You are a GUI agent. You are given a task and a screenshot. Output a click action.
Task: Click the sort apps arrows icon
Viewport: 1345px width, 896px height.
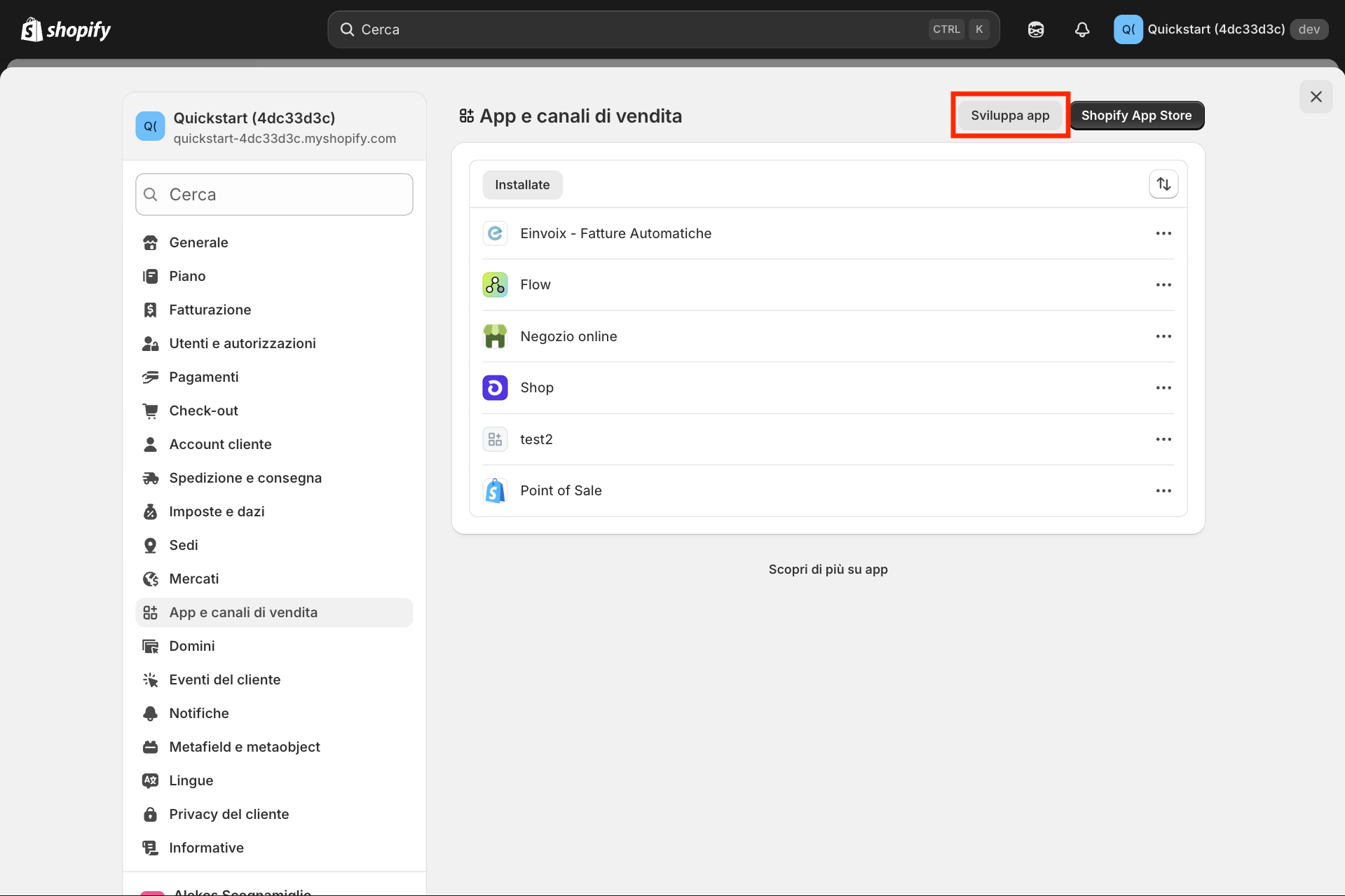coord(1163,184)
